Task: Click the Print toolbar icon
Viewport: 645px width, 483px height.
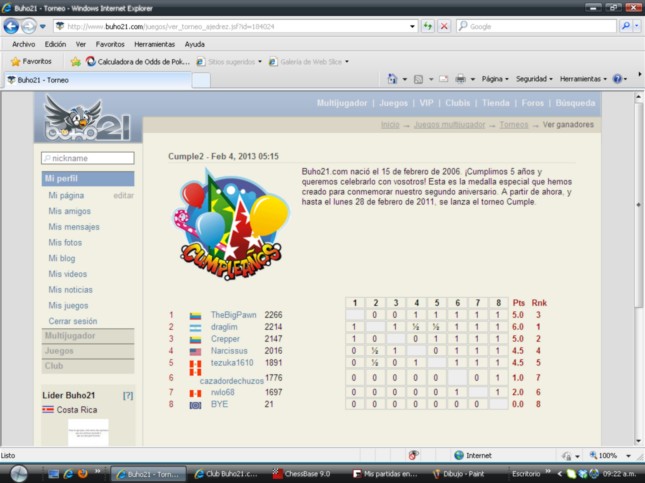Action: (x=460, y=79)
